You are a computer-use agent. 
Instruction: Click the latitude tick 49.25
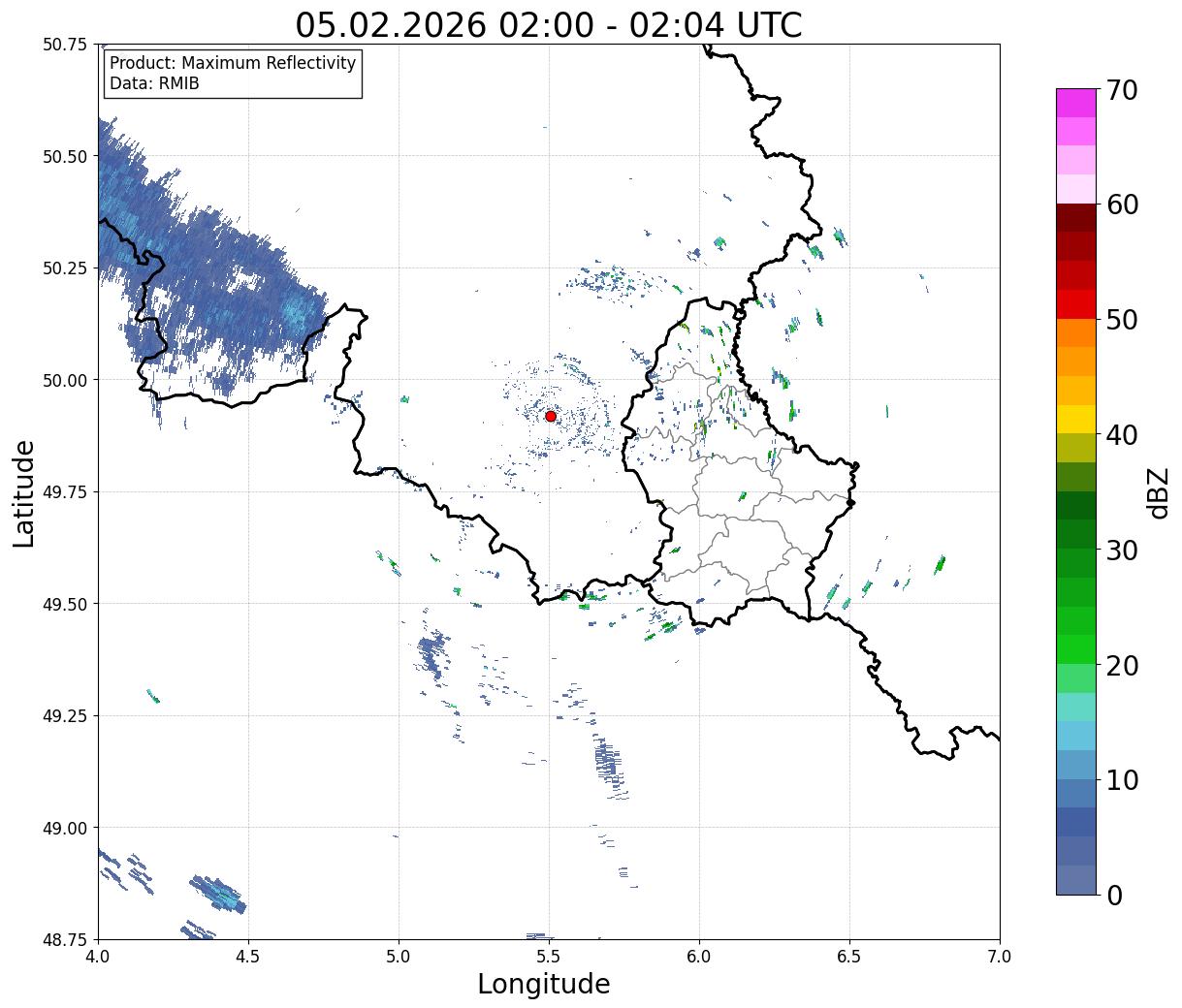pyautogui.click(x=65, y=716)
